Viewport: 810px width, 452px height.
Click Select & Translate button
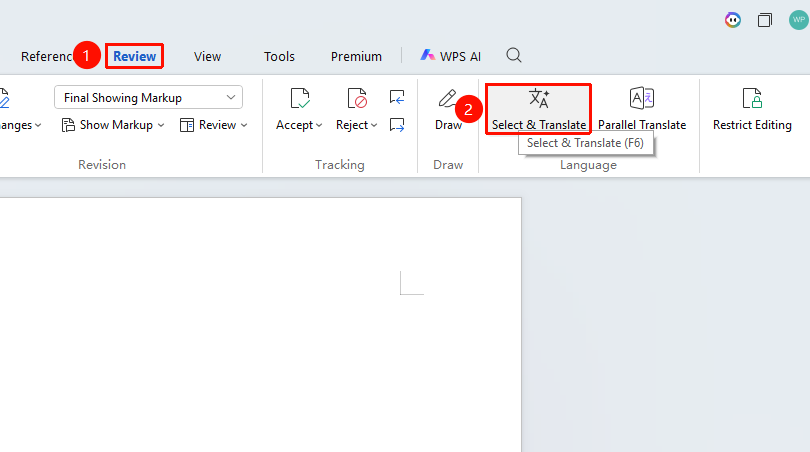click(x=538, y=109)
